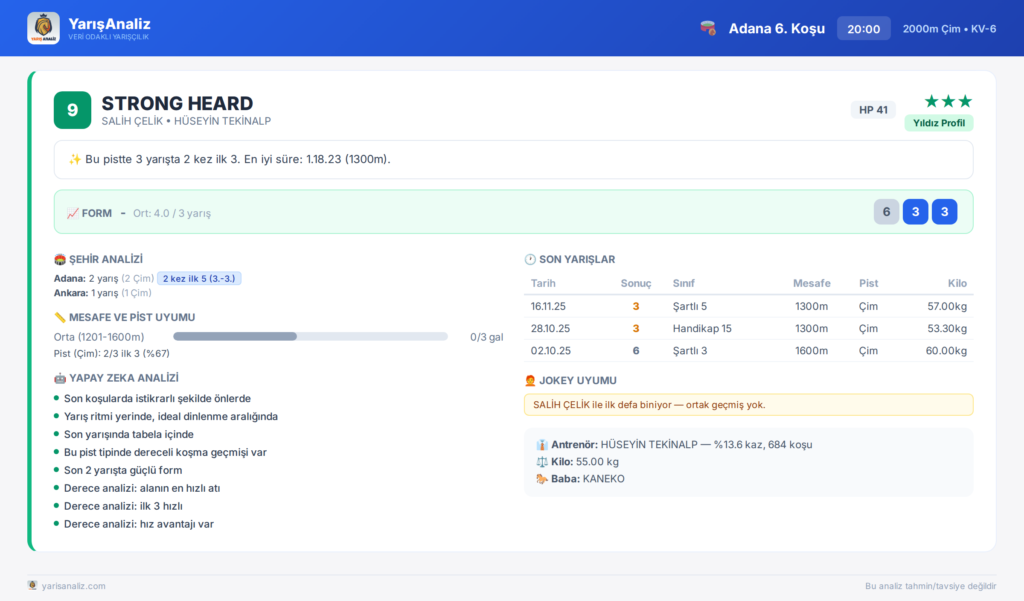This screenshot has height=601, width=1024.
Task: Click the robot icon beside YAPAY ZEKA ANALİZİ
Action: 60,378
